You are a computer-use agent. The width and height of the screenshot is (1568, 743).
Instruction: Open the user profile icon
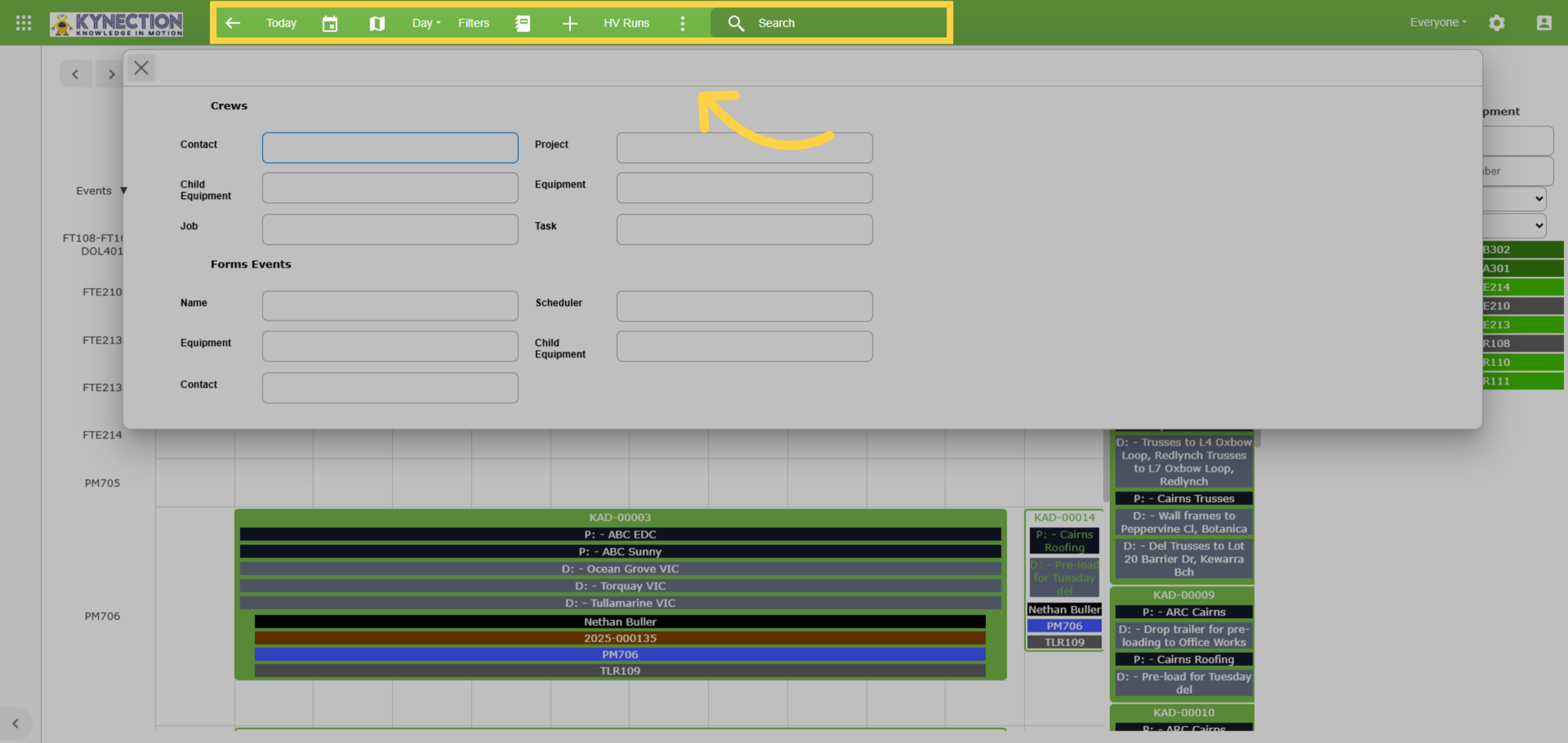click(1544, 23)
